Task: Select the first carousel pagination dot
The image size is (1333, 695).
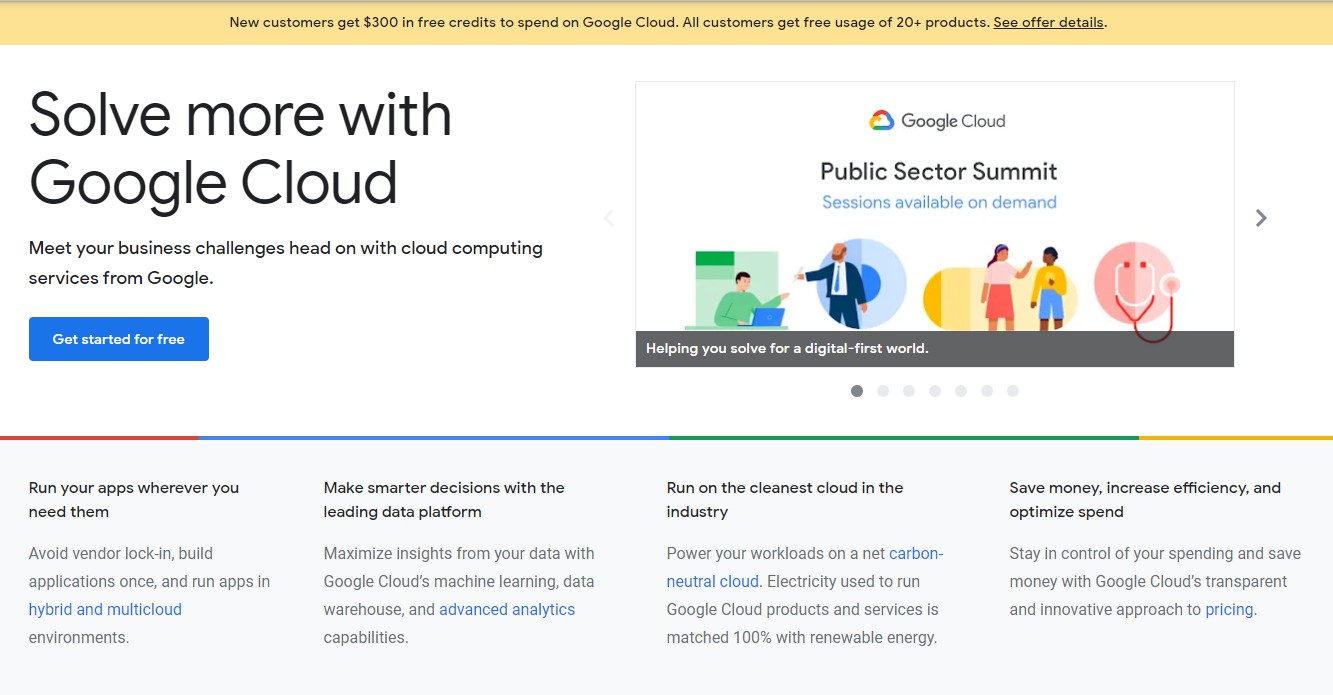Action: pos(857,391)
